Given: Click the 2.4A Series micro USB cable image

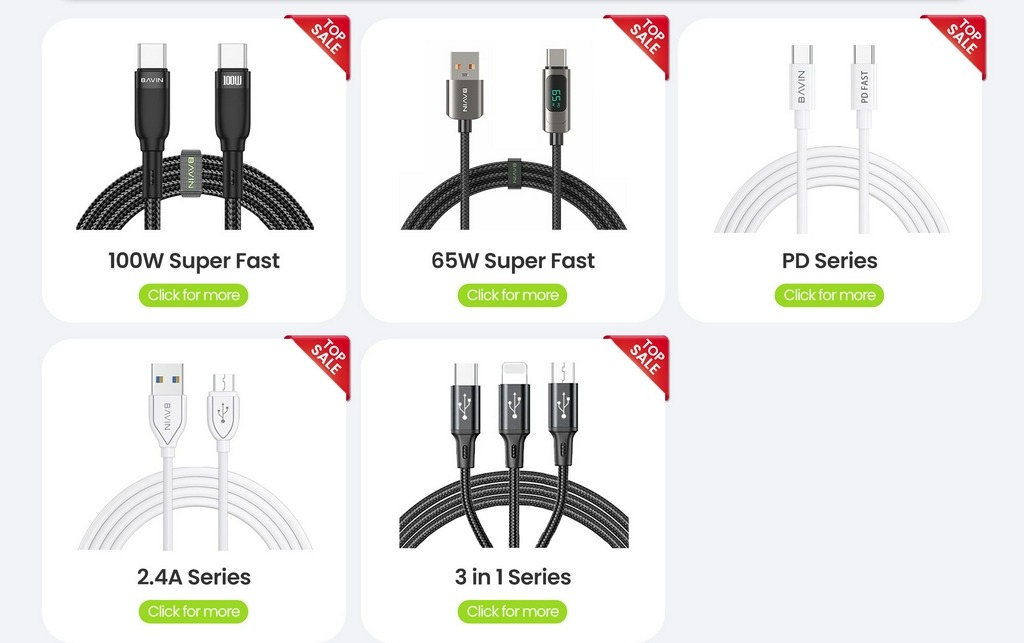Looking at the screenshot, I should [195, 456].
